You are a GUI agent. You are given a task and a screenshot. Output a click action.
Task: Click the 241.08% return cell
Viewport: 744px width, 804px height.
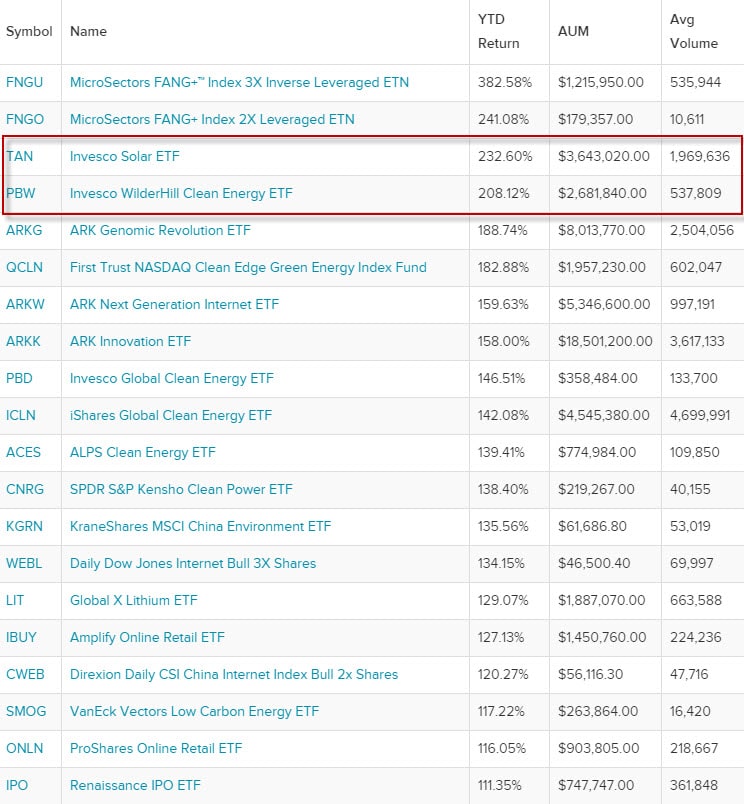pos(504,119)
